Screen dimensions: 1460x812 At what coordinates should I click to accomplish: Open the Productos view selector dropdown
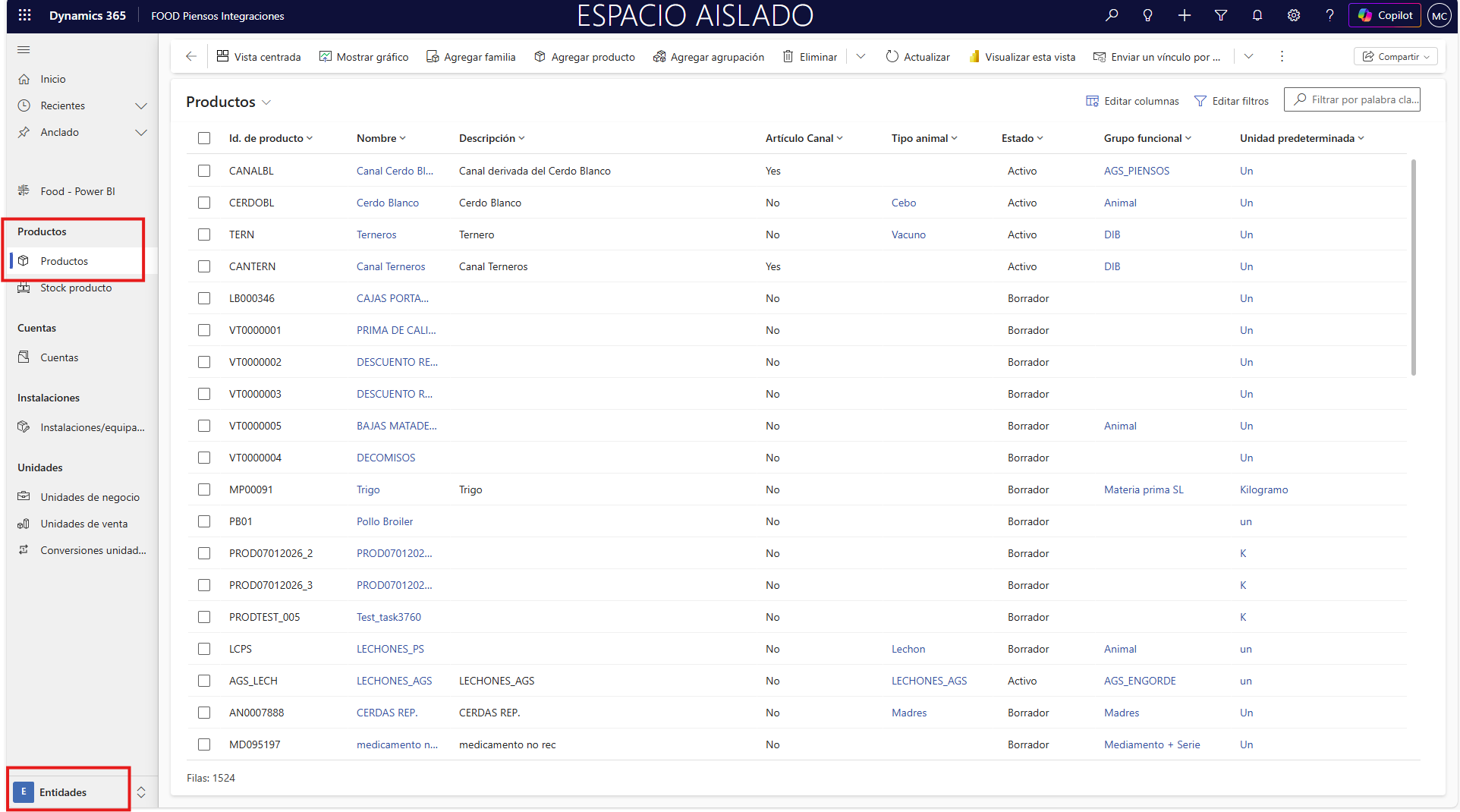click(266, 102)
